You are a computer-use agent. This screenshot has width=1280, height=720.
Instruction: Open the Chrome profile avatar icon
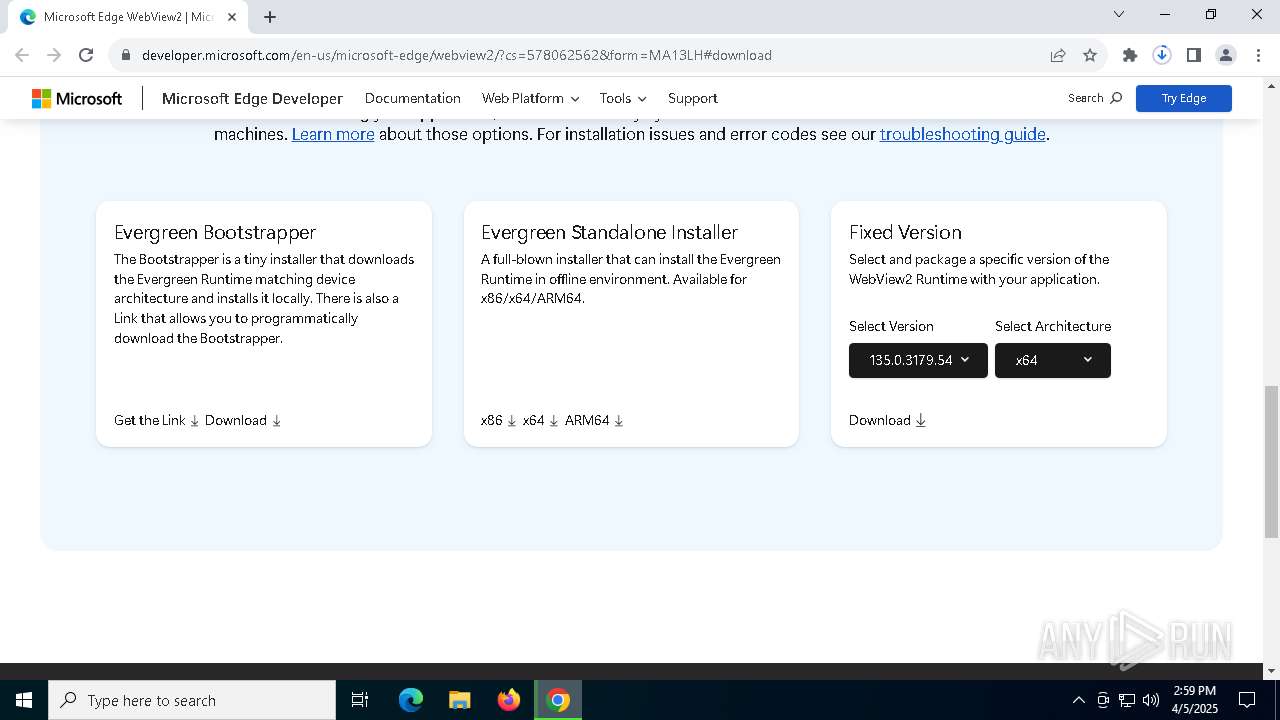click(1226, 55)
